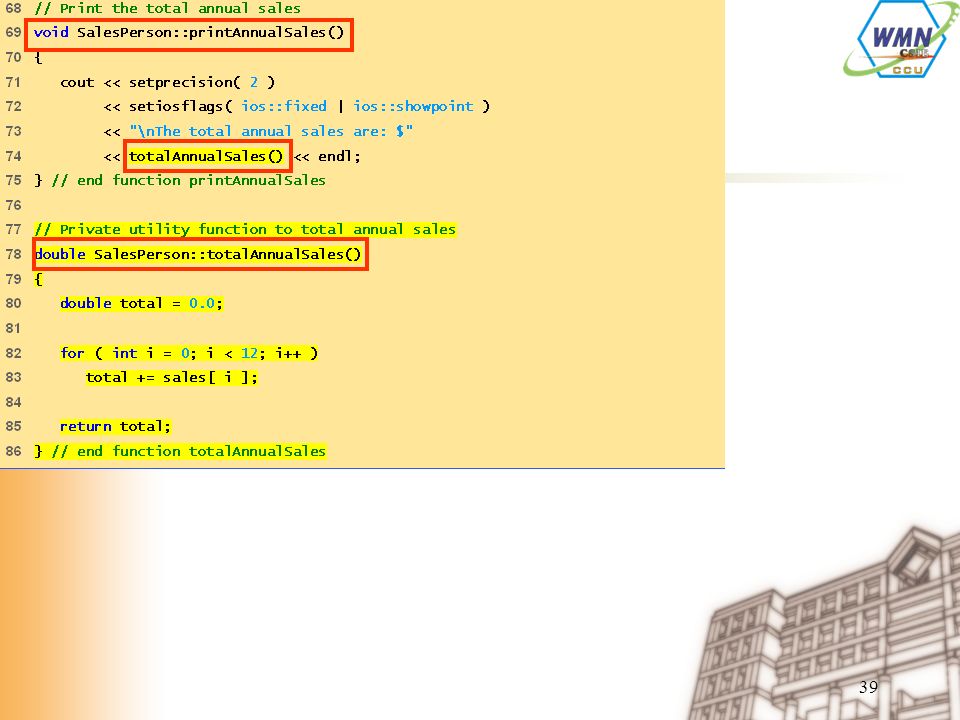Click the WMN CCU logo

click(x=900, y=40)
